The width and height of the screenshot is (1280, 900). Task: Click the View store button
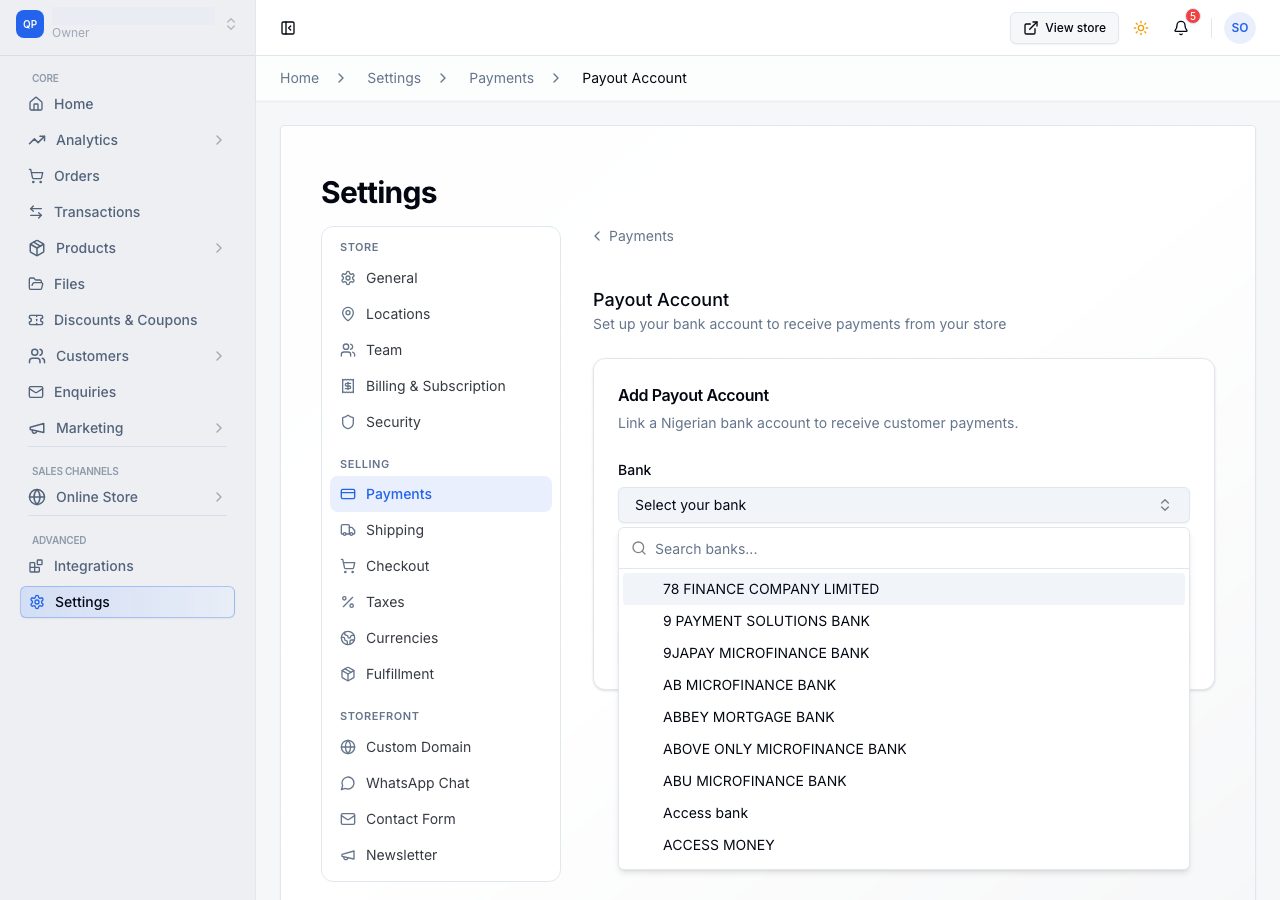pos(1064,28)
